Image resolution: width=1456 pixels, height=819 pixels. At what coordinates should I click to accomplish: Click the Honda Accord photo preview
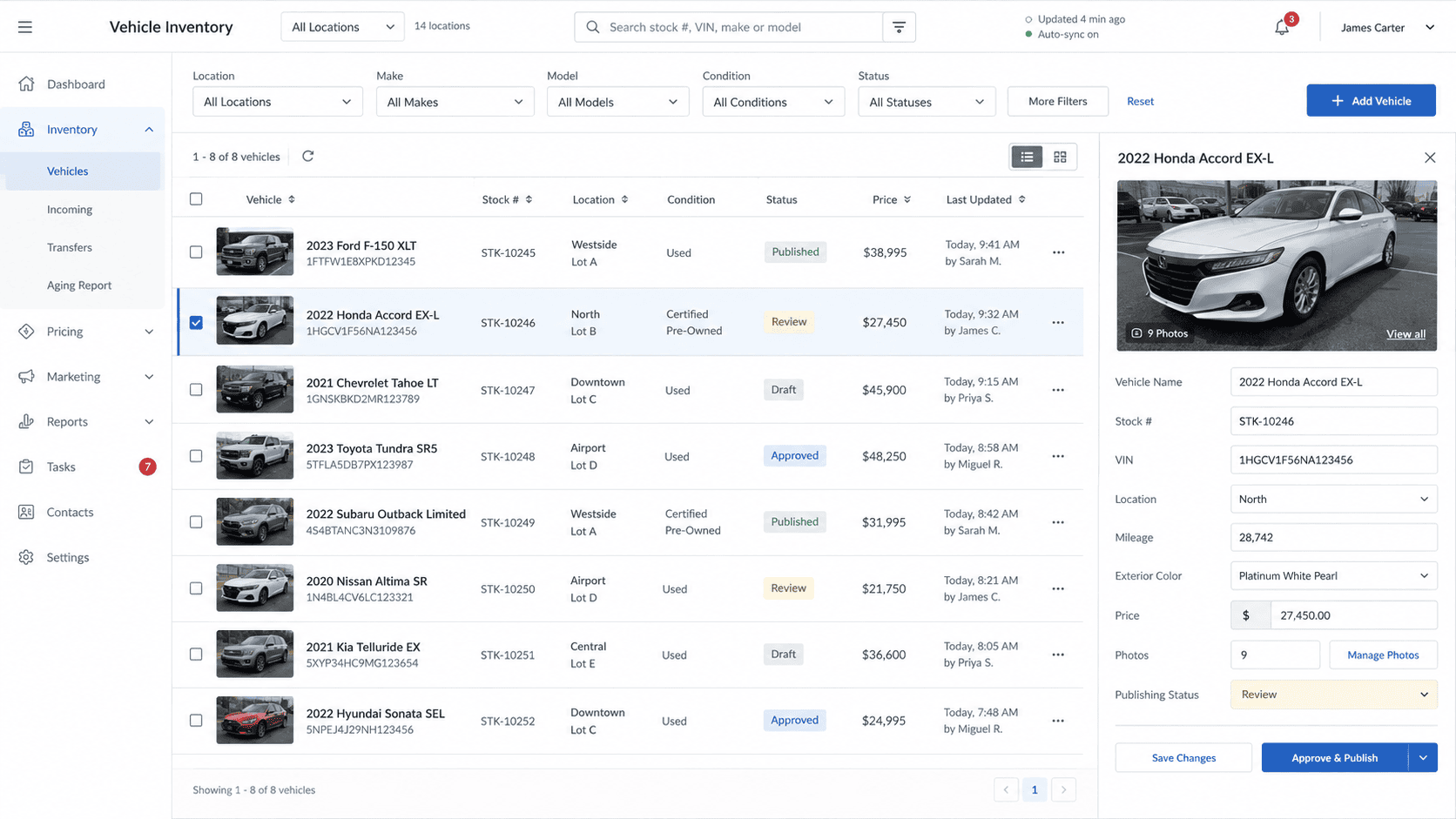click(x=1277, y=265)
